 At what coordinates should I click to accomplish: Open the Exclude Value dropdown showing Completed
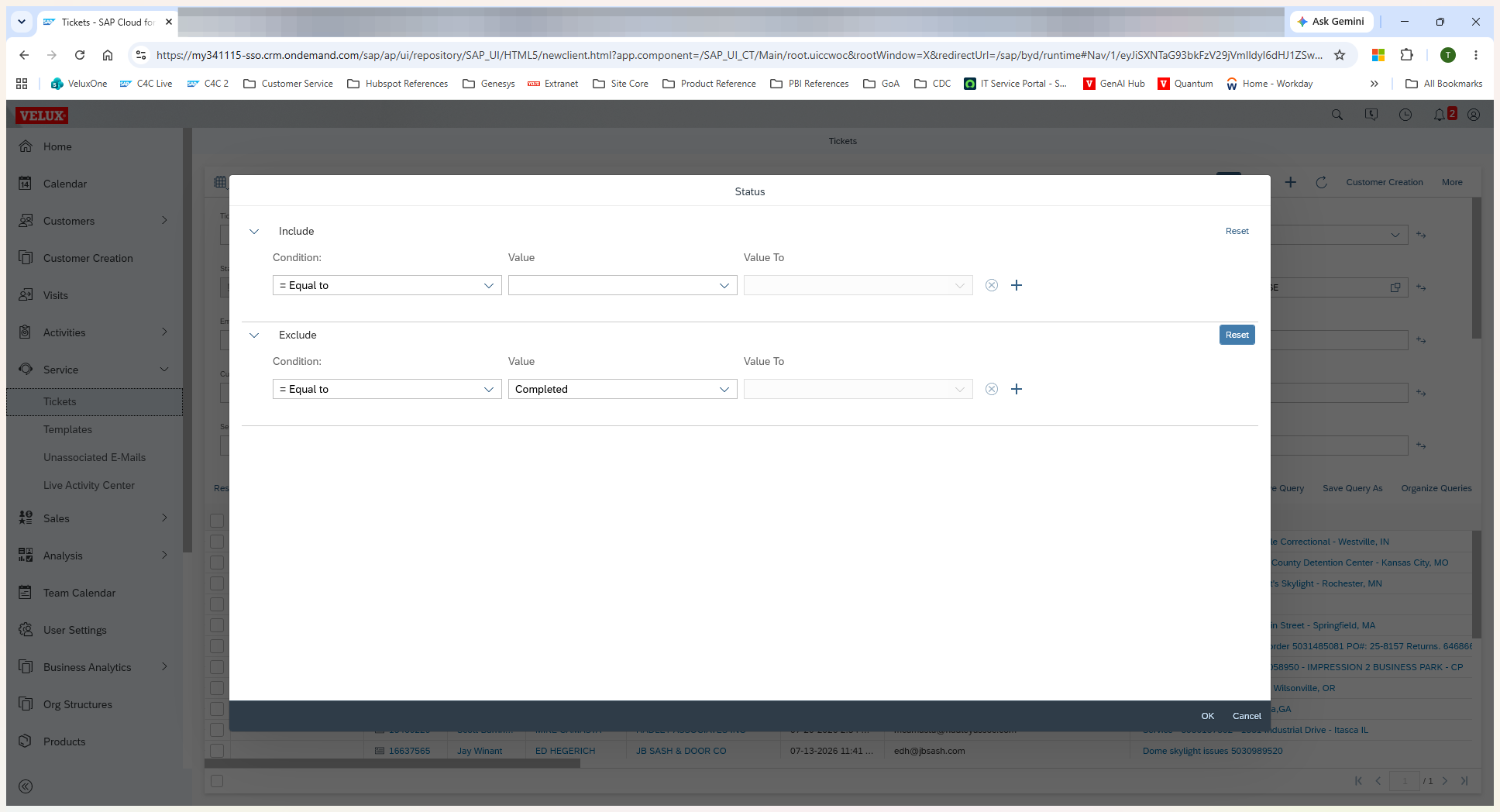(x=623, y=389)
